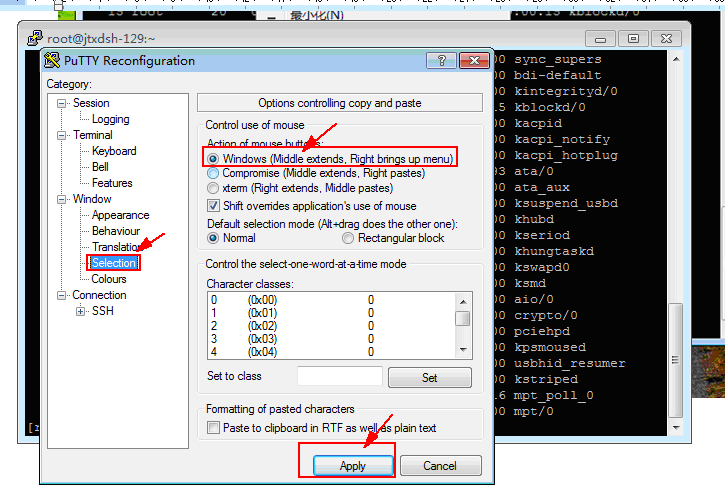Viewport: 725px width, 496px height.
Task: Click terminal window scroll up arrow
Action: [676, 59]
